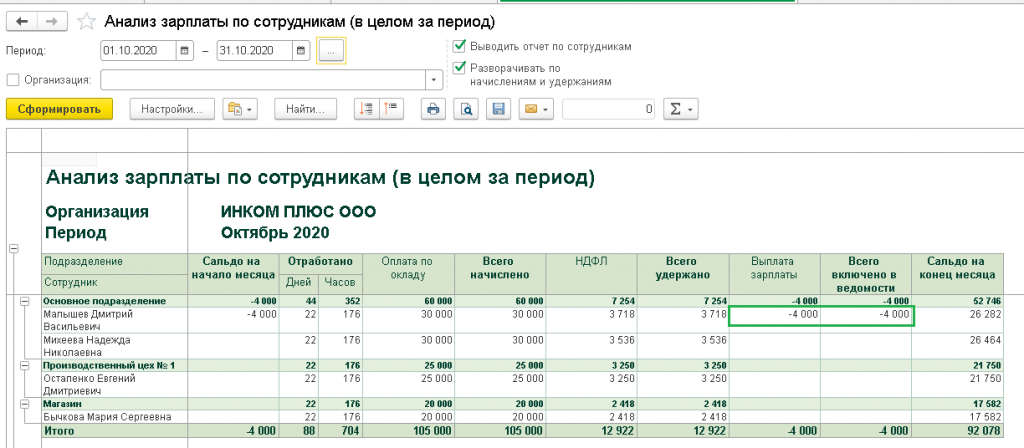Expand all report groups icon
This screenshot has height=448, width=1024.
366,109
